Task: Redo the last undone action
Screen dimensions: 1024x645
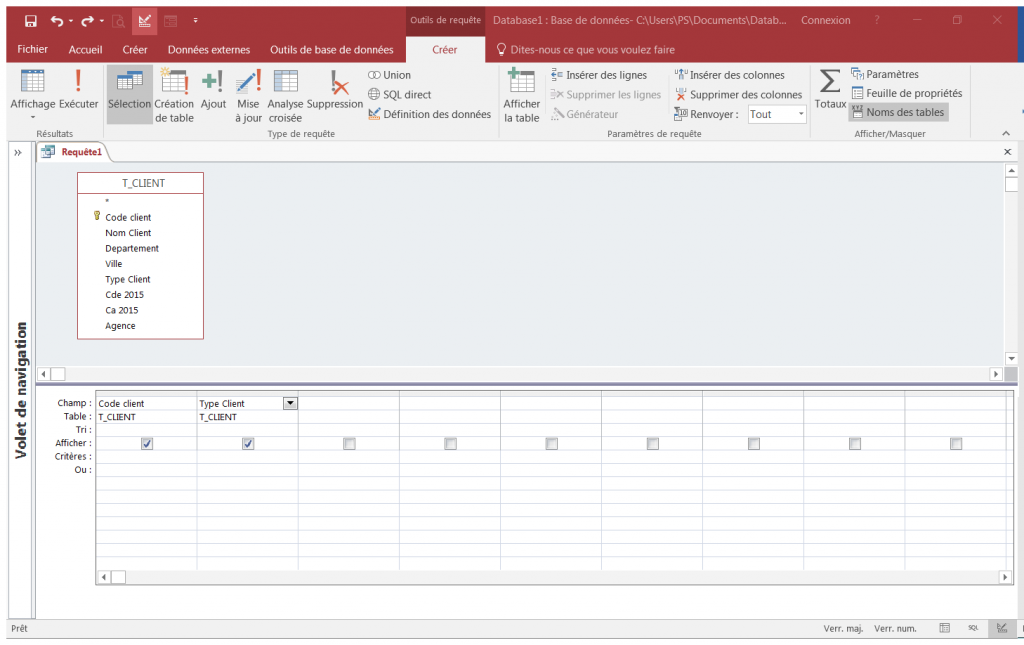Action: point(87,21)
